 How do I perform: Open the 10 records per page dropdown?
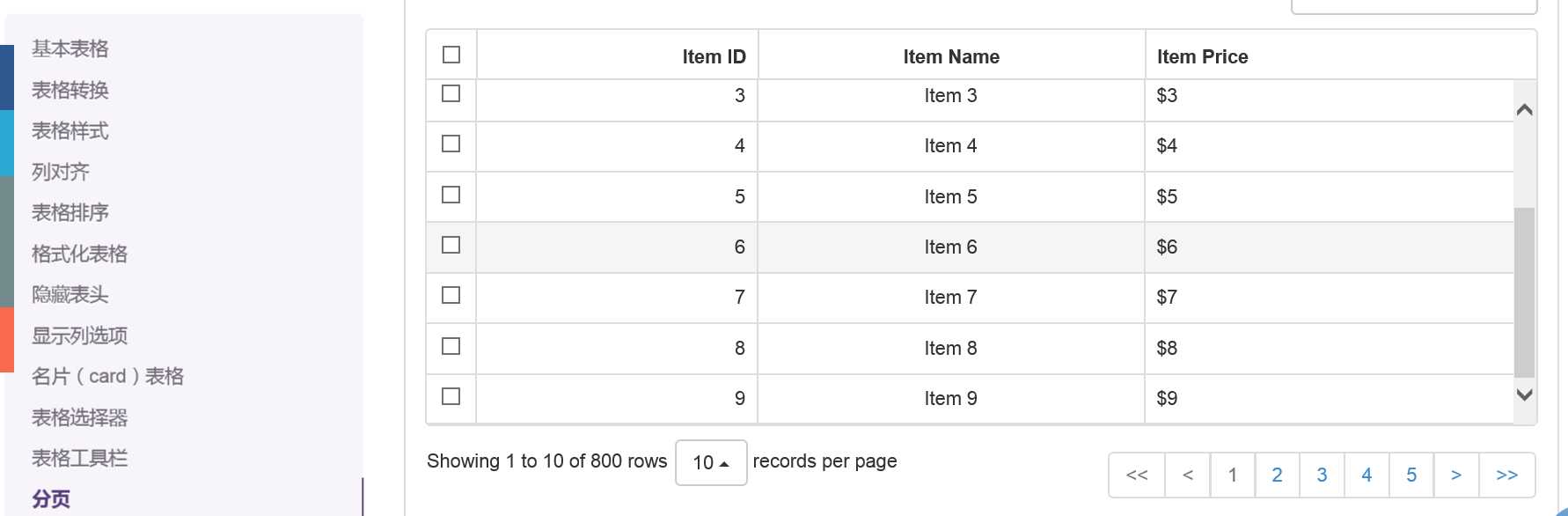point(711,462)
